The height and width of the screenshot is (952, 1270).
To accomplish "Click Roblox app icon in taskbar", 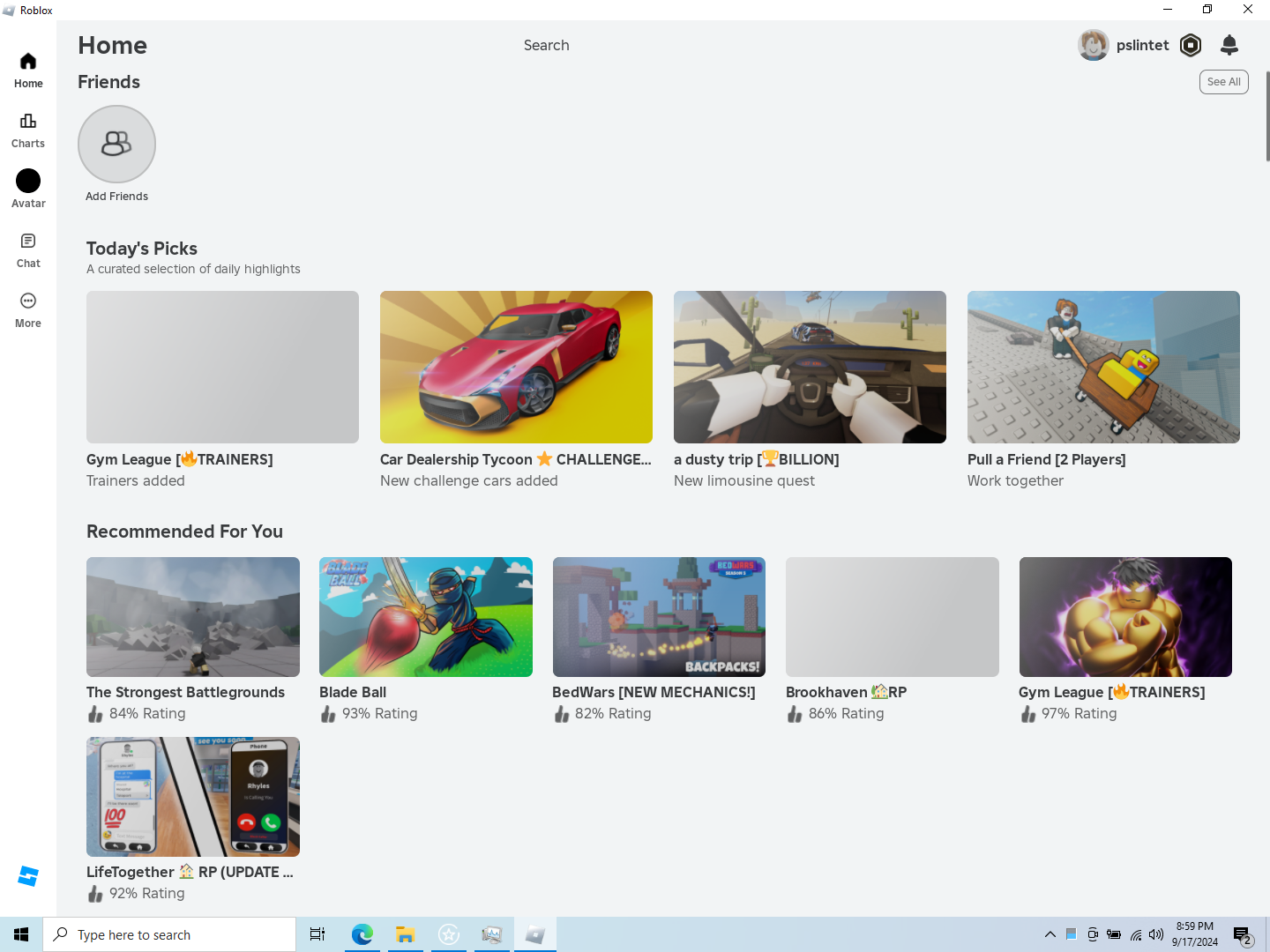I will [x=534, y=934].
